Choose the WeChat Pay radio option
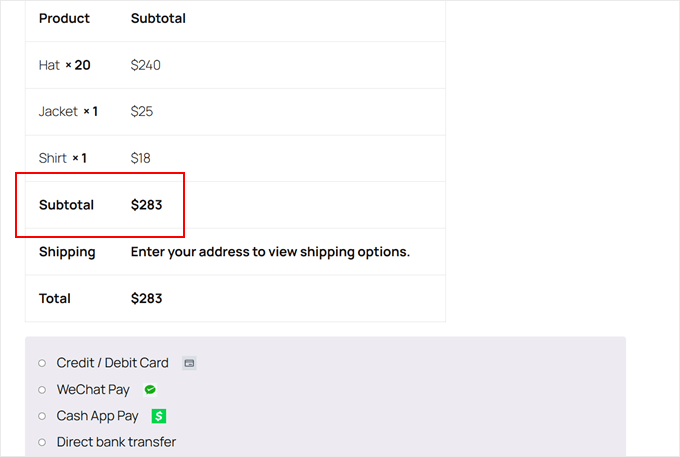 tap(42, 389)
